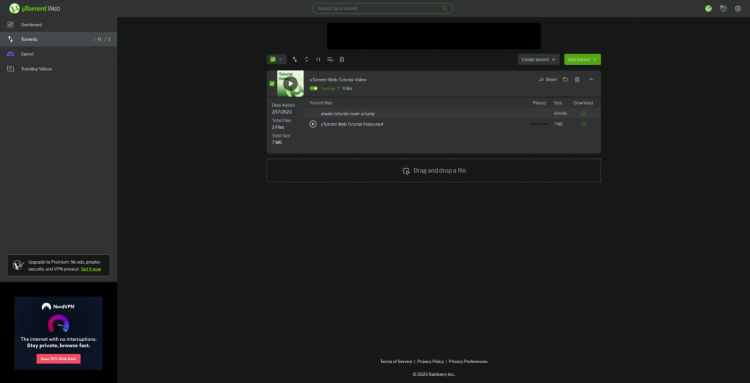Toggle the Seeding switch off

click(313, 88)
